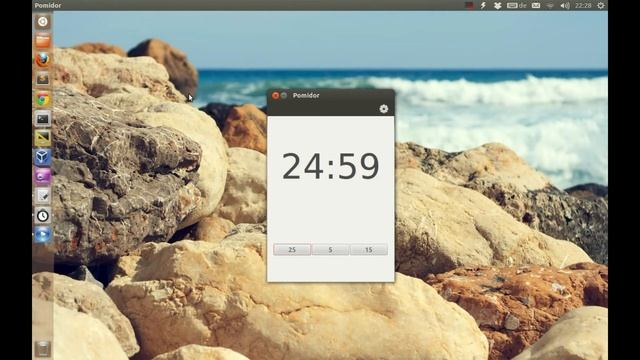640x360 pixels.
Task: Open the purple app icon in dock
Action: click(42, 176)
